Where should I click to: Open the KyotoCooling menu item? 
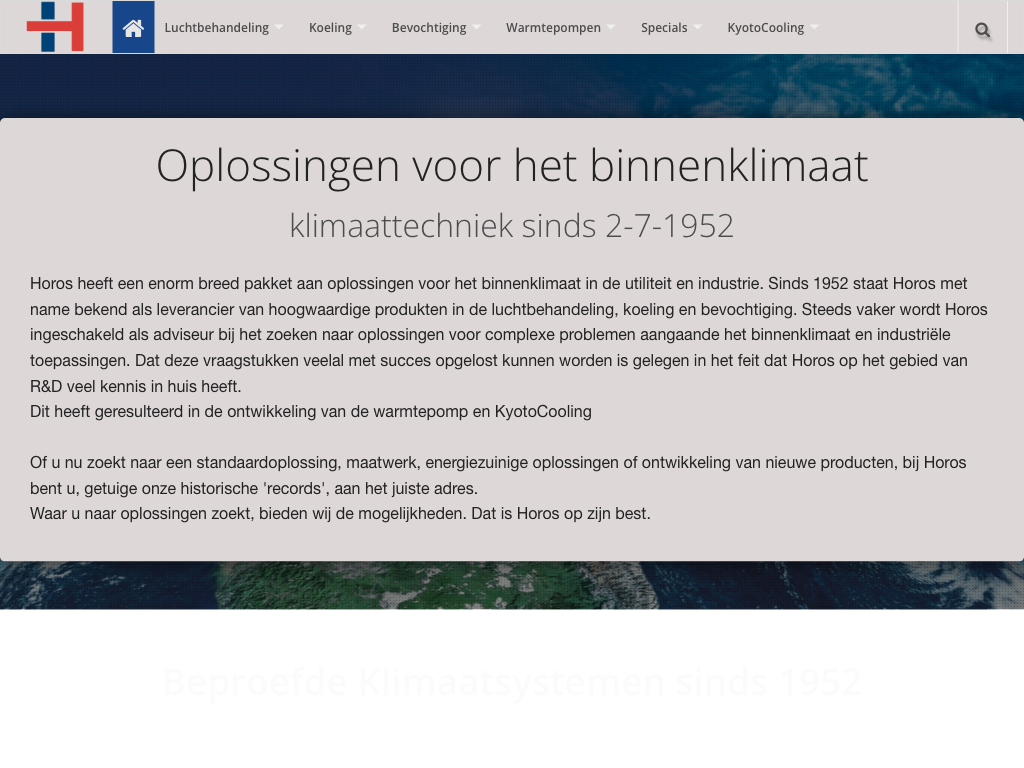765,28
